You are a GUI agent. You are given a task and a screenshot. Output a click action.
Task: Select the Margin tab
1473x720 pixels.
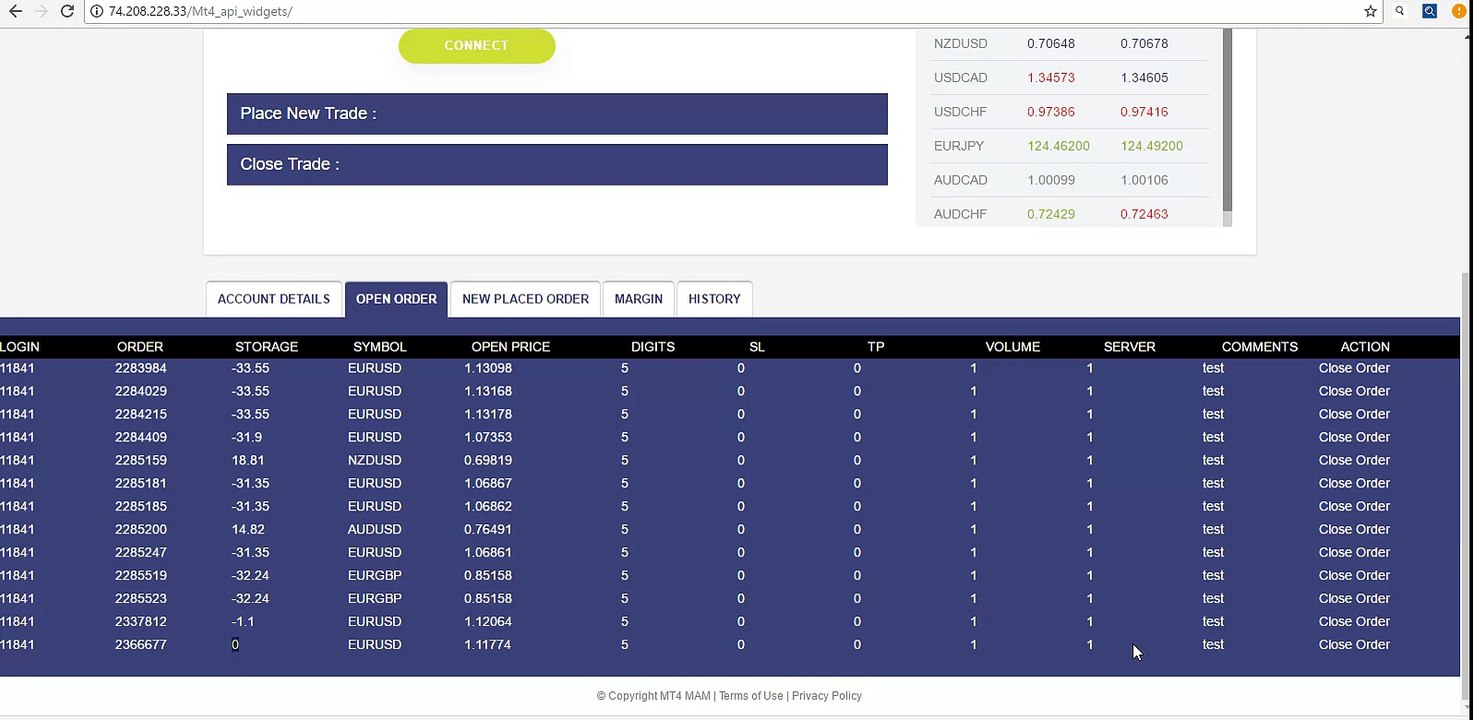(x=638, y=299)
